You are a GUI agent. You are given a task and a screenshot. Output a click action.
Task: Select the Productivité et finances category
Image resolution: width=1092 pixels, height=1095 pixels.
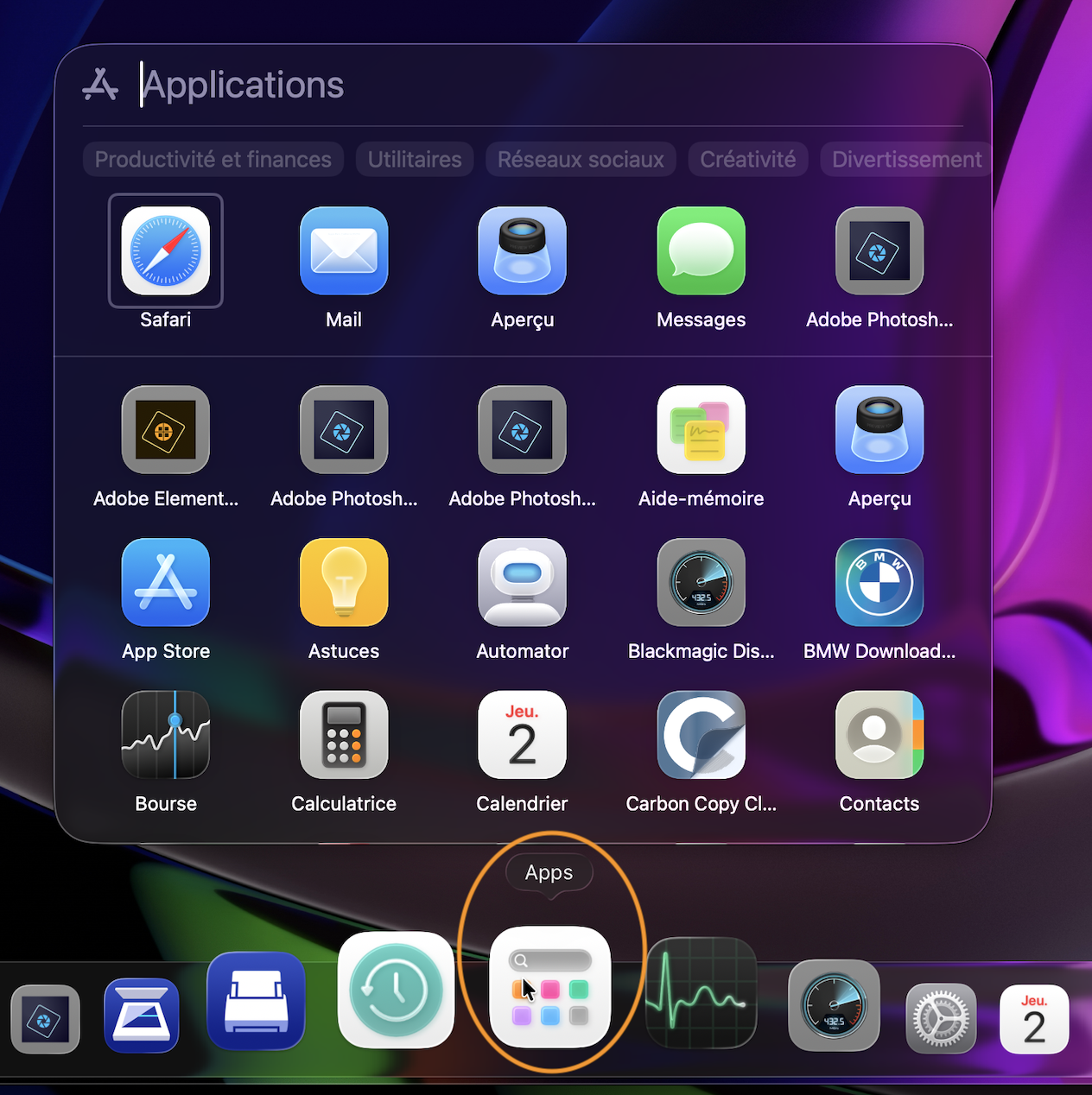pyautogui.click(x=213, y=160)
